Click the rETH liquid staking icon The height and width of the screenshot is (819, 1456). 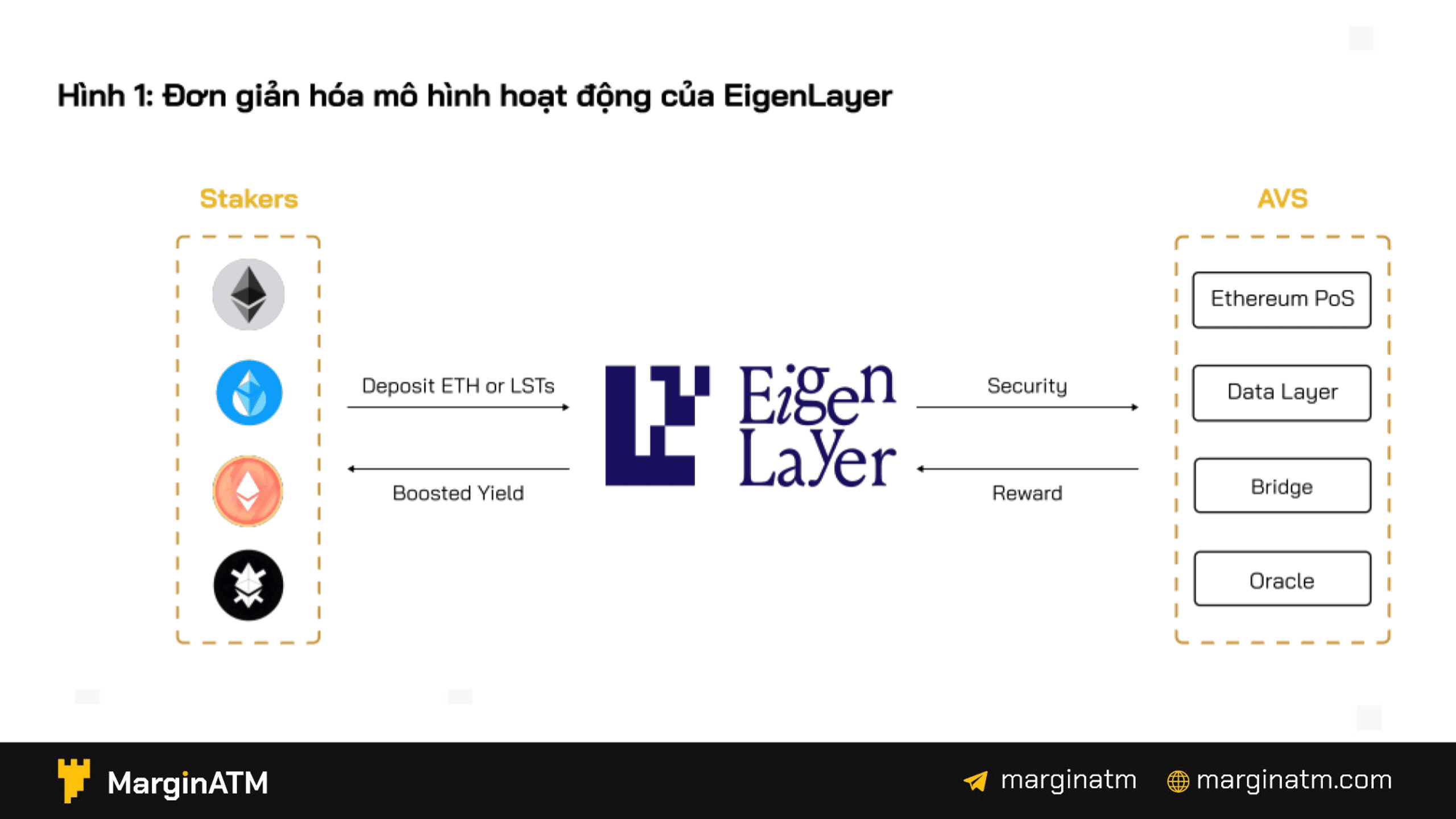(247, 489)
